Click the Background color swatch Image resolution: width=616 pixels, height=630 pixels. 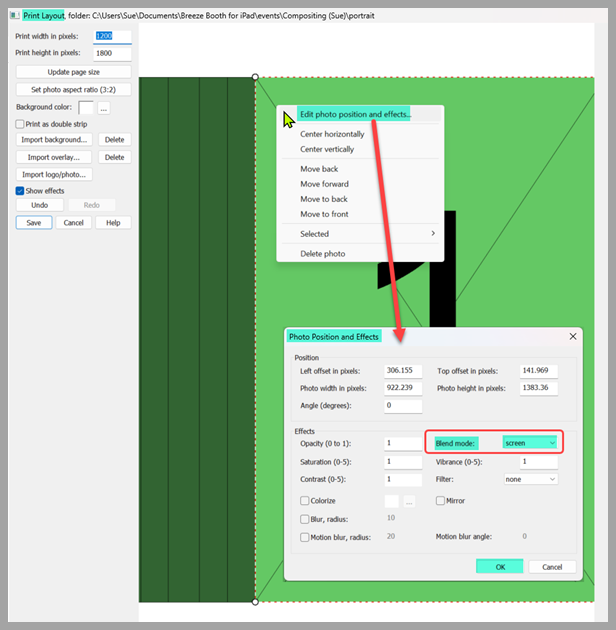[x=86, y=108]
